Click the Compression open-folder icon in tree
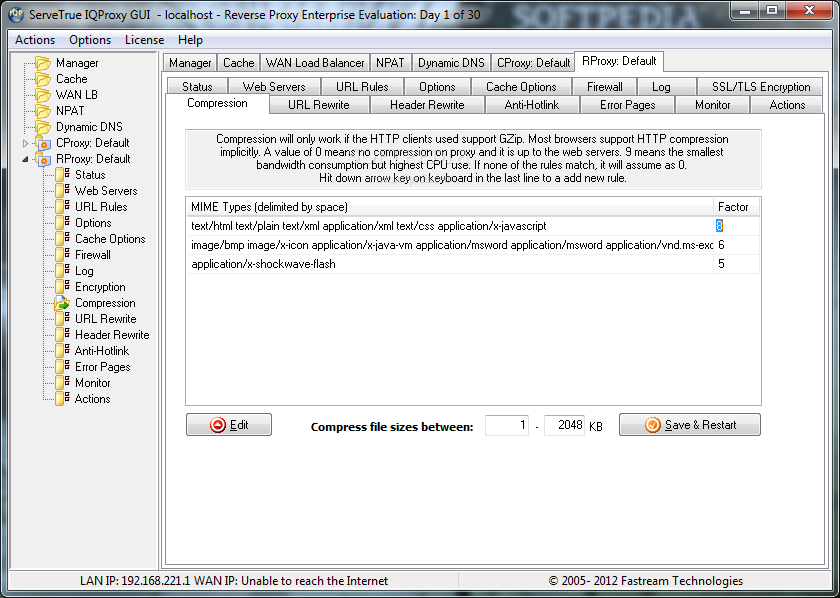 click(x=63, y=303)
